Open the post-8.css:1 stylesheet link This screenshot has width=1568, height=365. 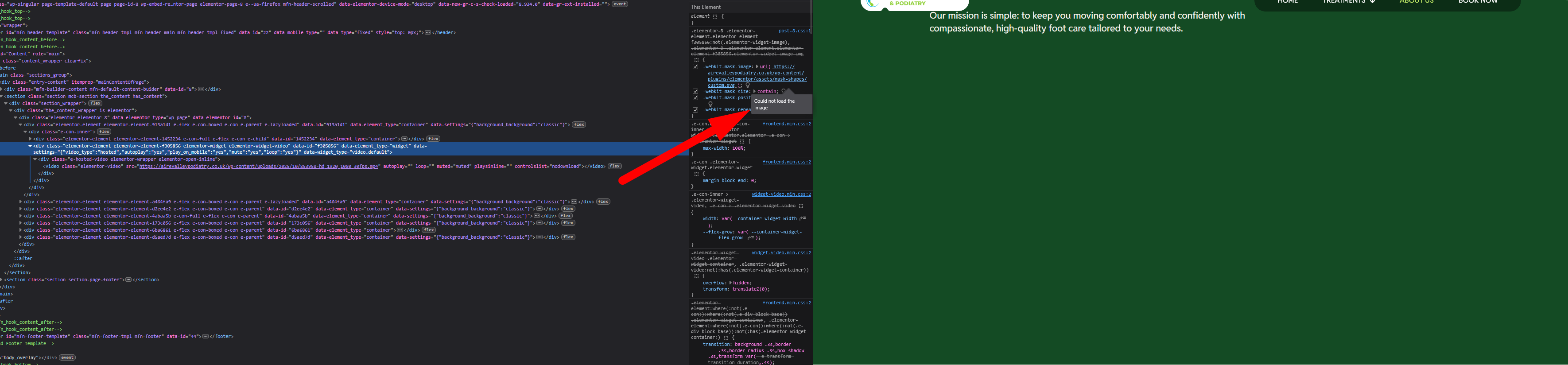tap(794, 31)
